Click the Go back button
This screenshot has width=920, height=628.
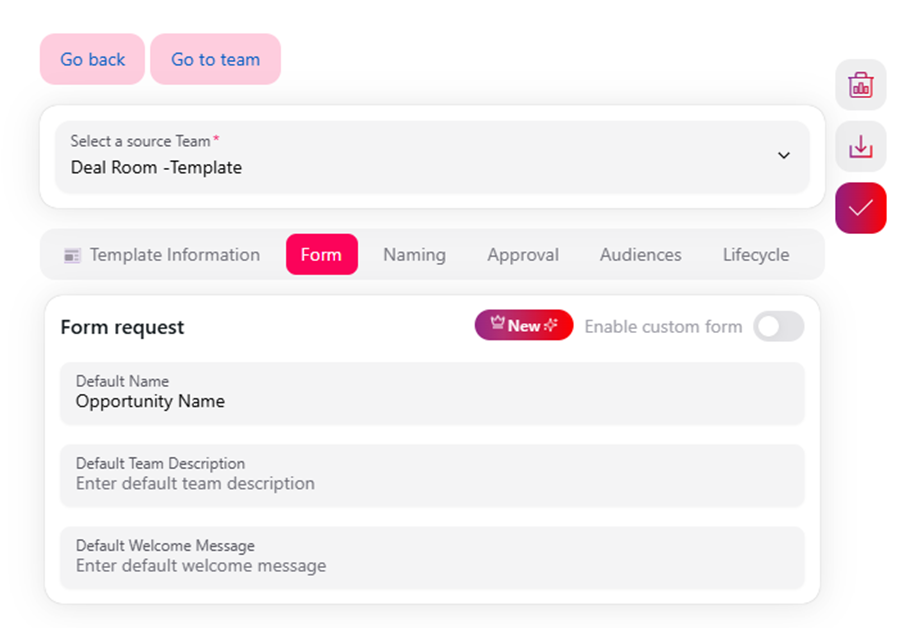coord(92,59)
